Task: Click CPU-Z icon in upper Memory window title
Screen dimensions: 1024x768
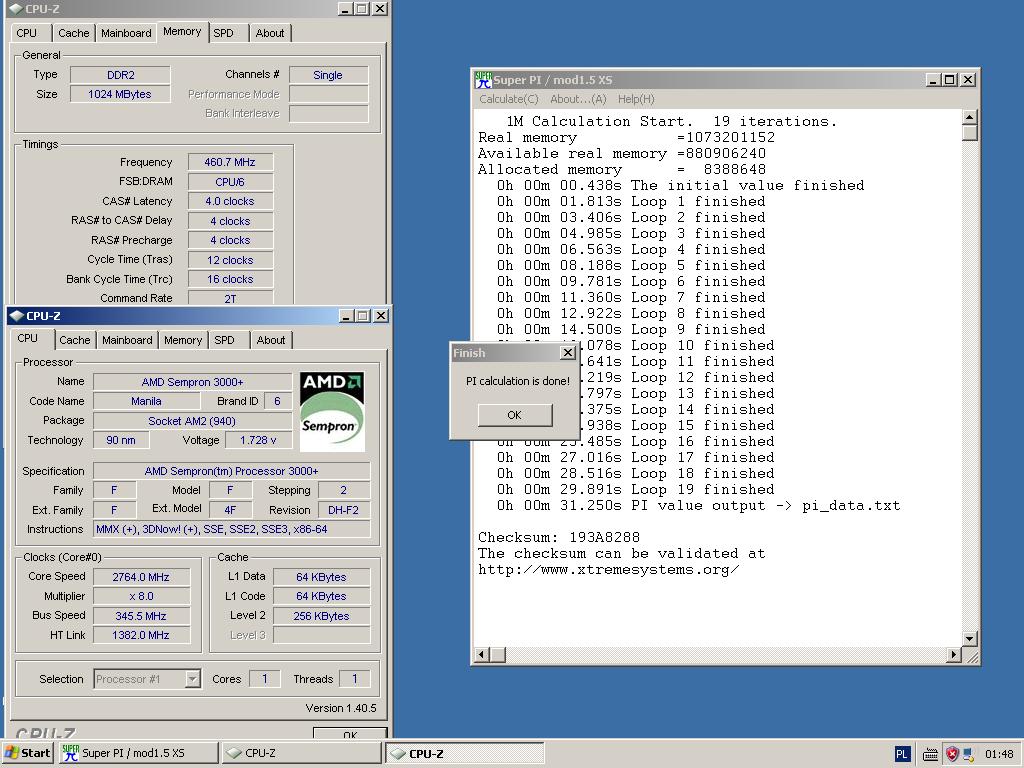Action: [16, 8]
